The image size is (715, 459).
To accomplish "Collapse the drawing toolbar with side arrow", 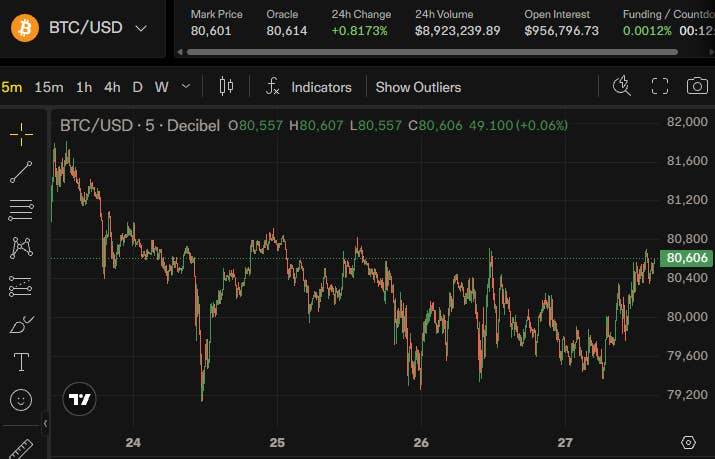I will pyautogui.click(x=45, y=423).
